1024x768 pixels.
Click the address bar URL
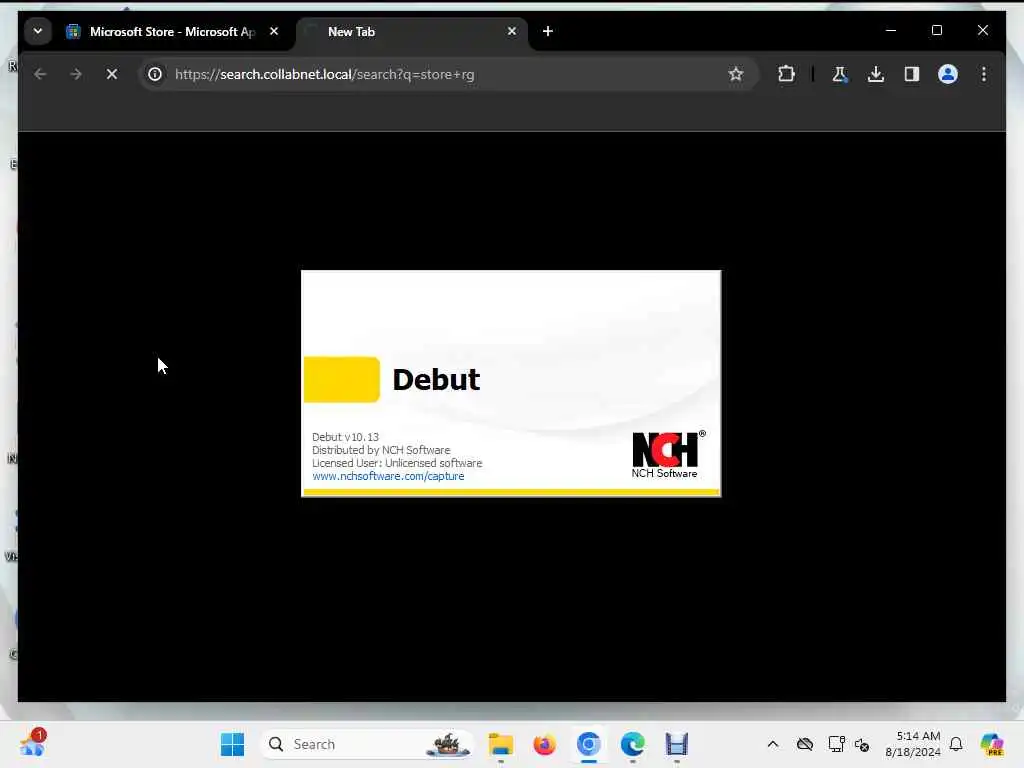(325, 74)
